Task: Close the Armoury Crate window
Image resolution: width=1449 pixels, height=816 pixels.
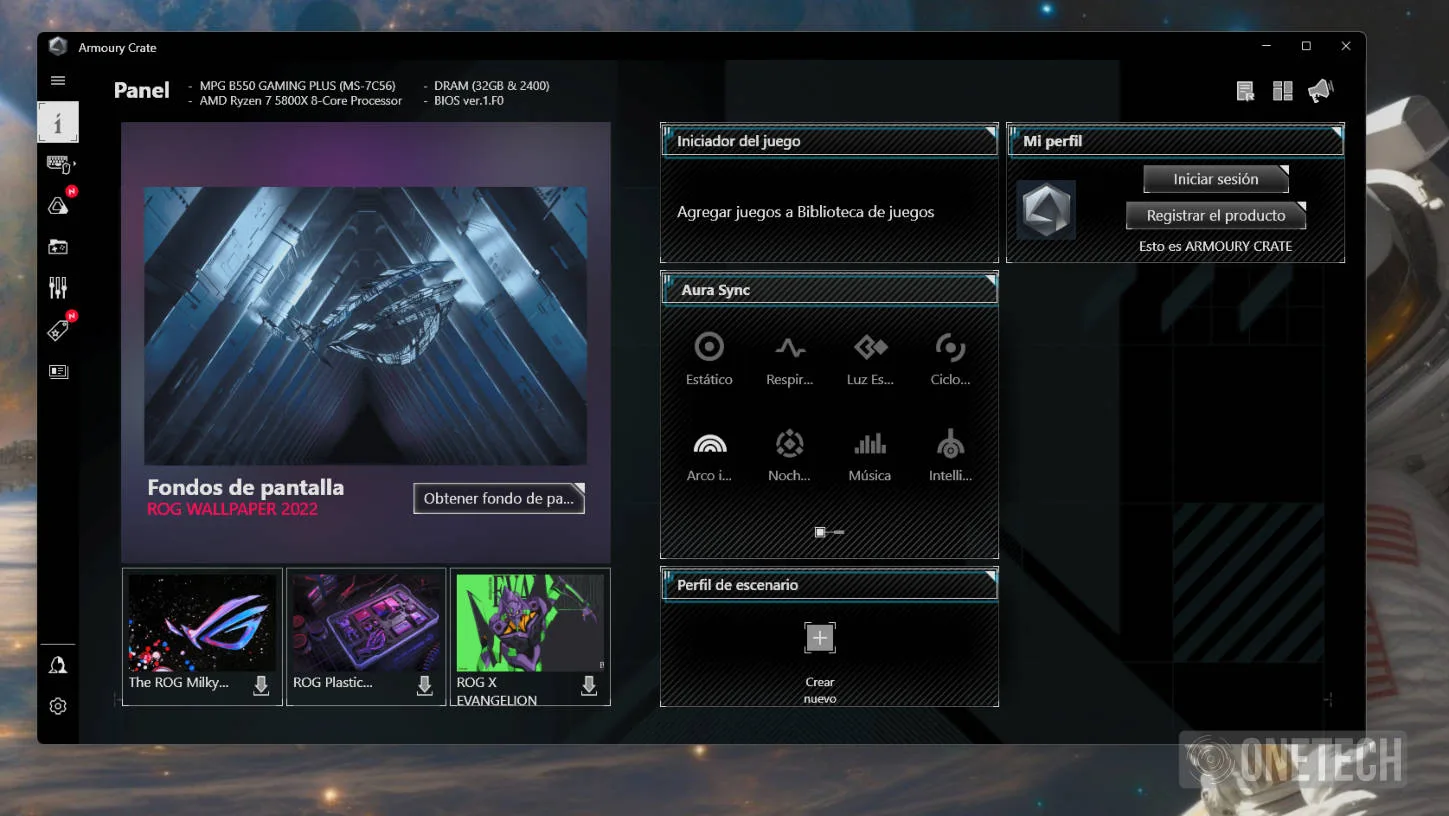Action: (1346, 46)
